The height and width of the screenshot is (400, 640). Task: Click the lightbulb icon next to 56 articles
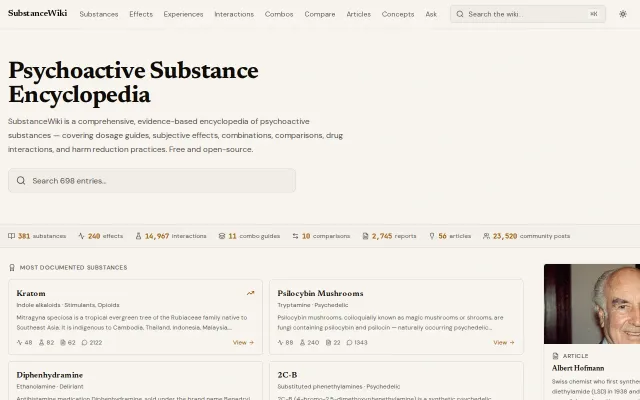point(432,236)
